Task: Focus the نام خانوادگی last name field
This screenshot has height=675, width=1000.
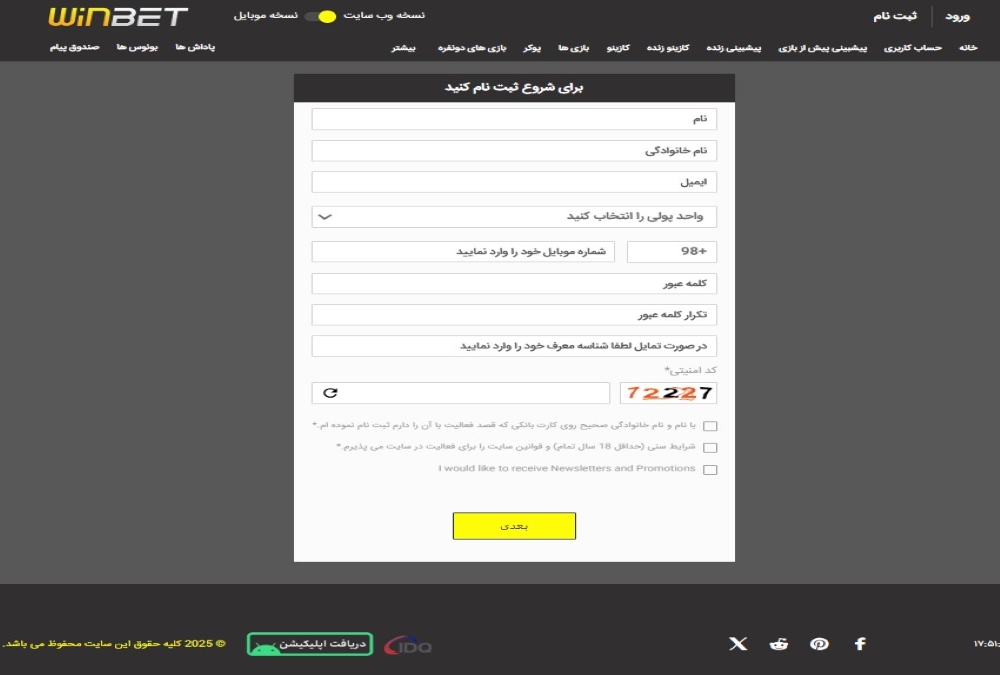Action: pyautogui.click(x=514, y=151)
